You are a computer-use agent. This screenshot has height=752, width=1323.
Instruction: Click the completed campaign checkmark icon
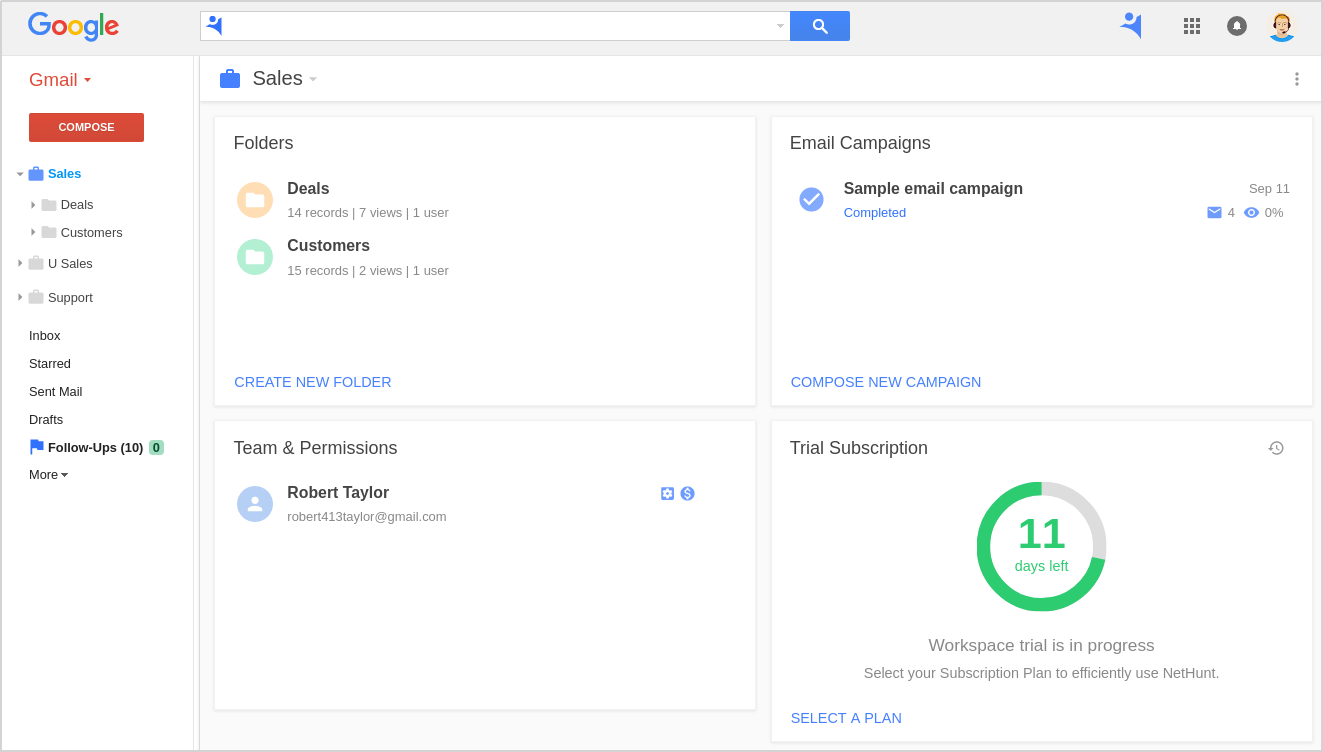point(811,199)
